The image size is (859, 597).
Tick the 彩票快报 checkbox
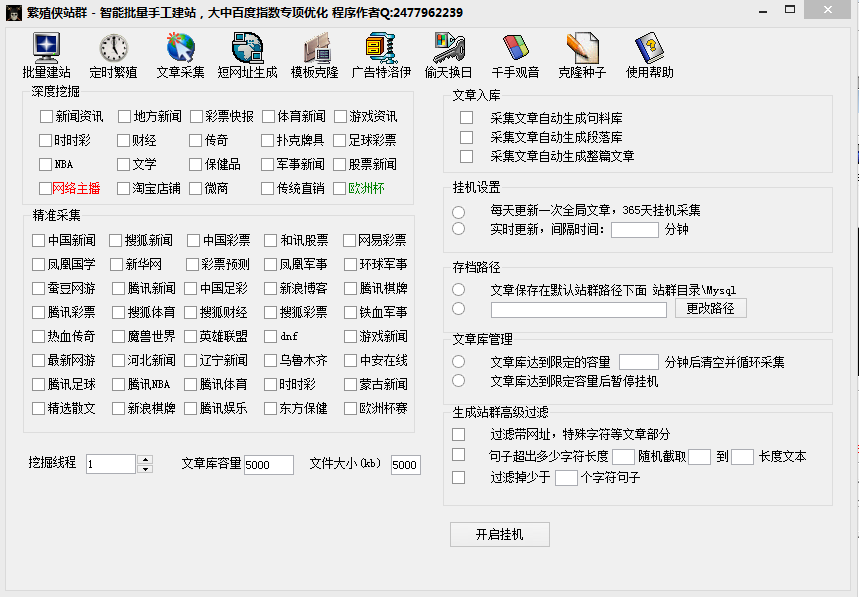[196, 116]
